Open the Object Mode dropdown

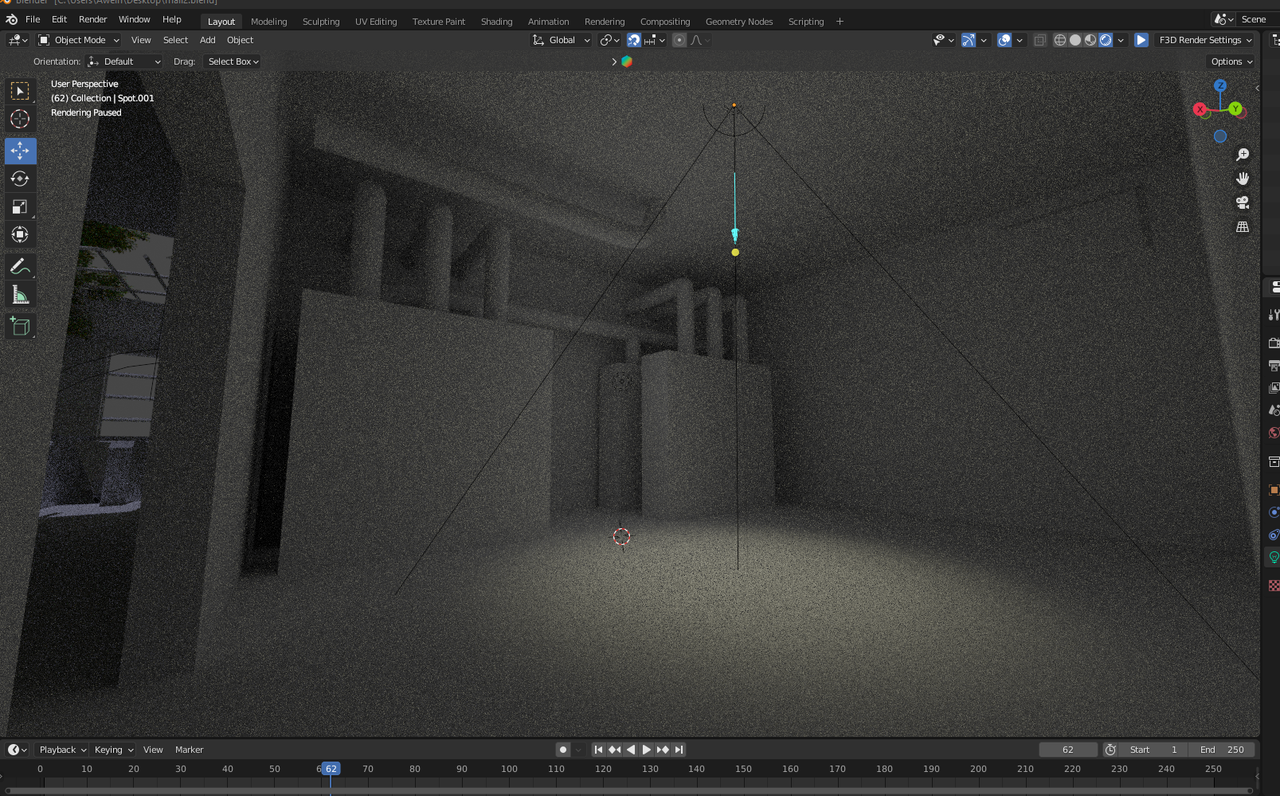point(79,40)
